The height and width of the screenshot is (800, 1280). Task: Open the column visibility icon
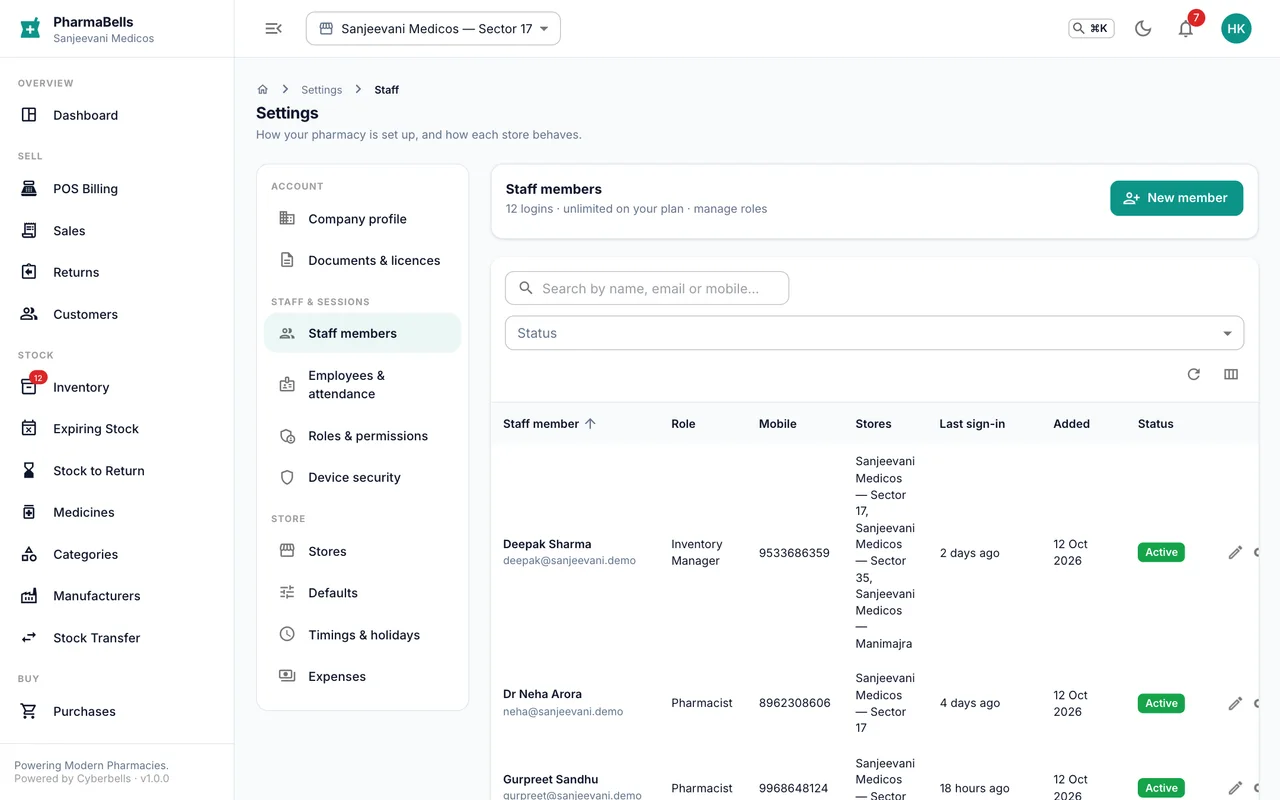1231,374
